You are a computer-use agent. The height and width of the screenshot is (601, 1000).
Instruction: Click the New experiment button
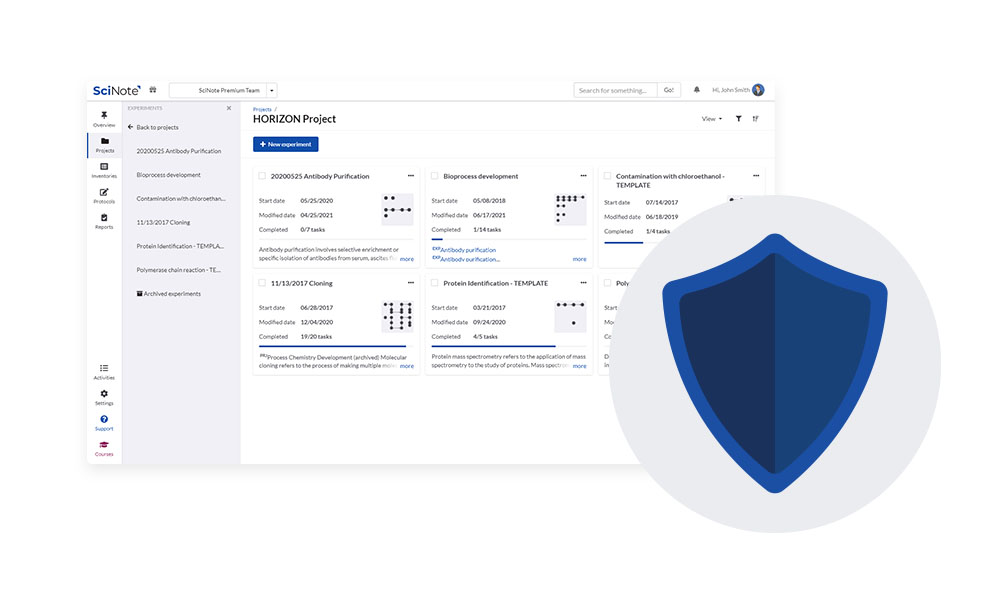point(285,144)
